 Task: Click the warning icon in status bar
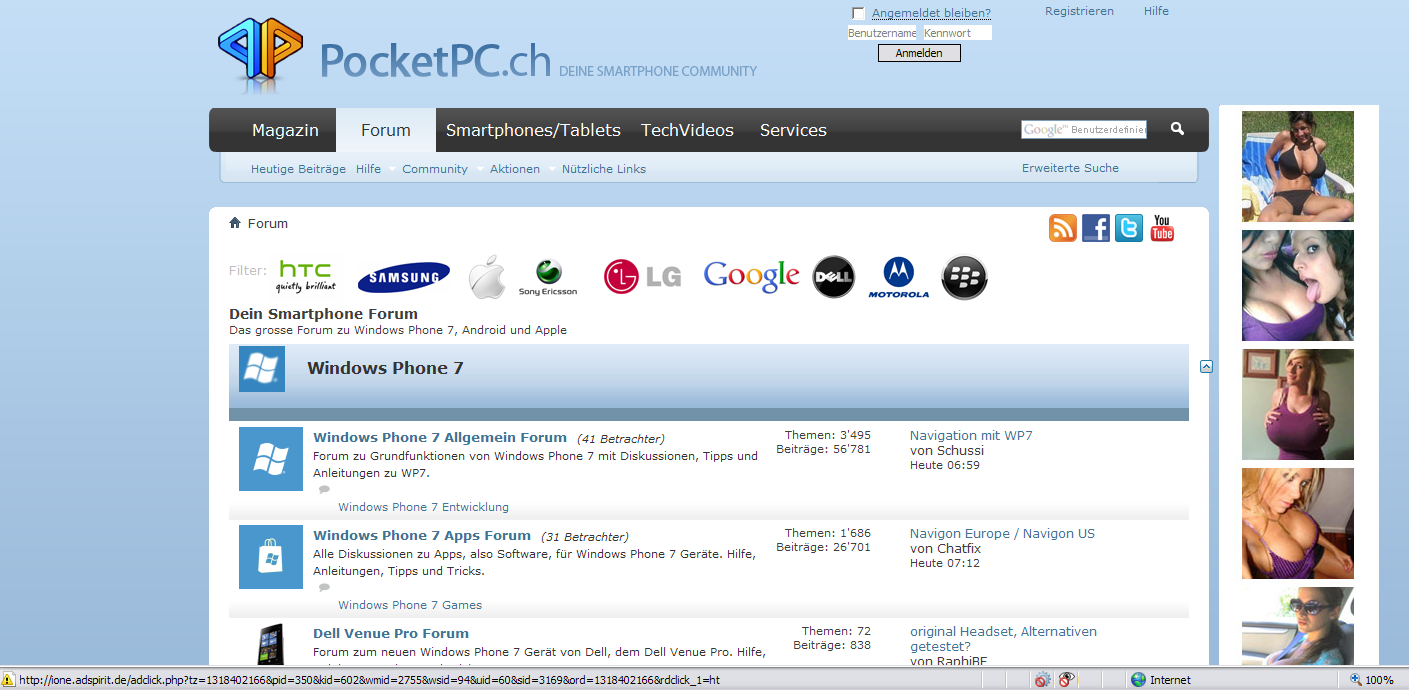click(x=8, y=680)
